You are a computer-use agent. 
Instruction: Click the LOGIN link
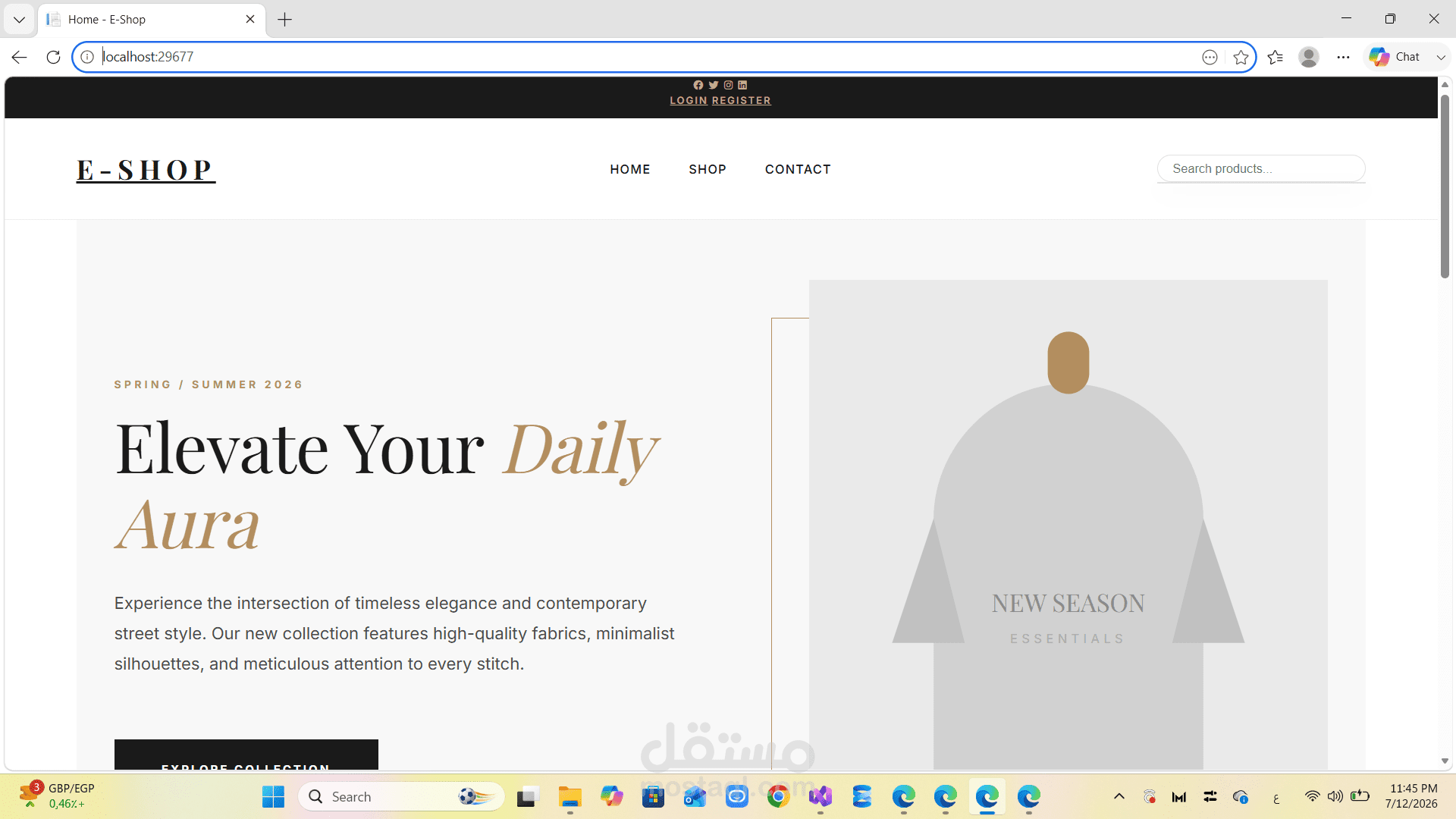(x=689, y=100)
